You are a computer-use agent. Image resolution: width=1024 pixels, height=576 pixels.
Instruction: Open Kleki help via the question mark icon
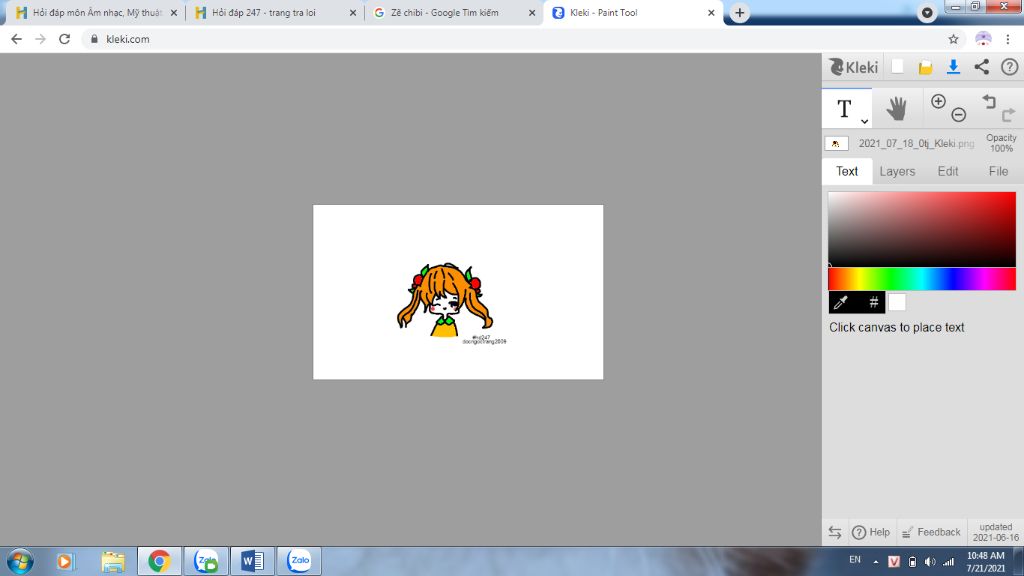(x=1010, y=67)
